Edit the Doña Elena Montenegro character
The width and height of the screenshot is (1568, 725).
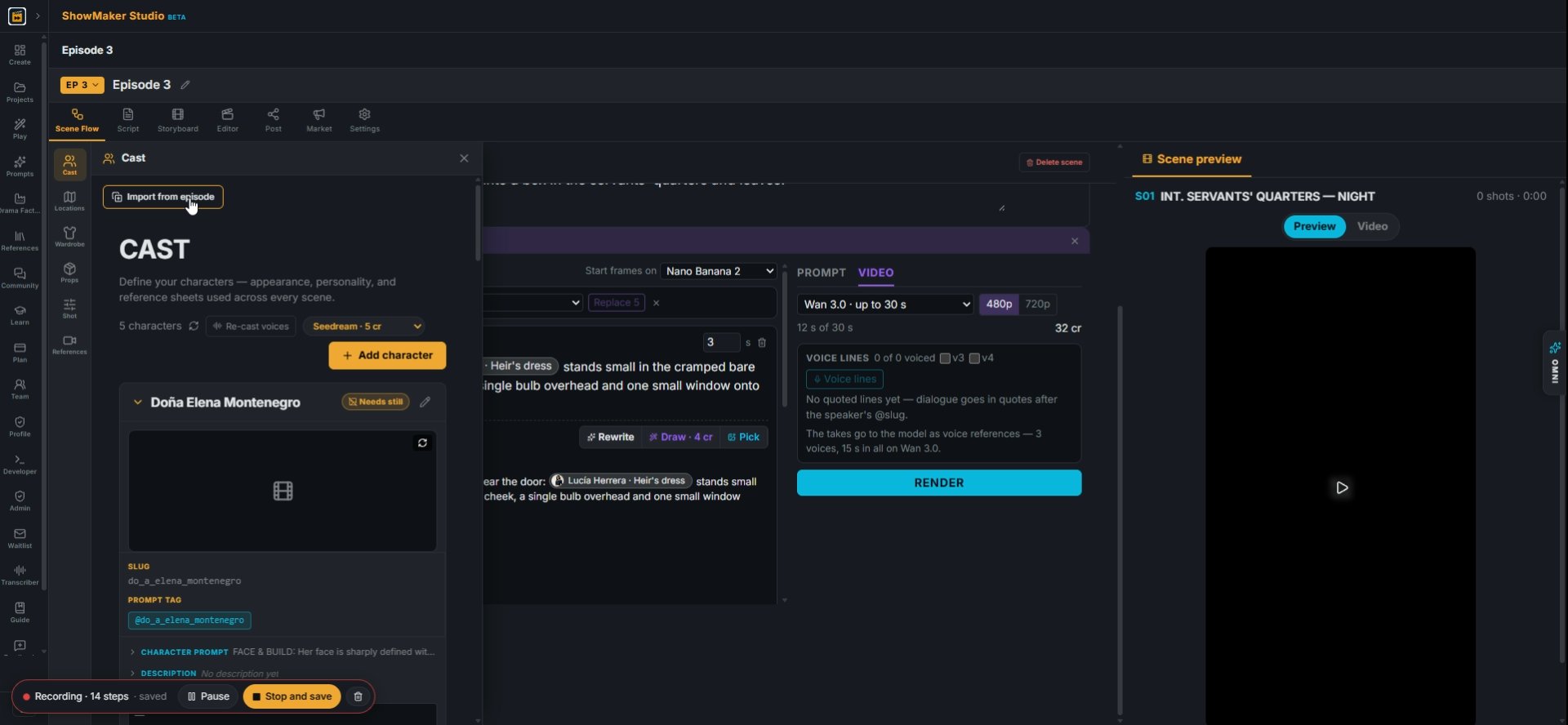coord(425,402)
